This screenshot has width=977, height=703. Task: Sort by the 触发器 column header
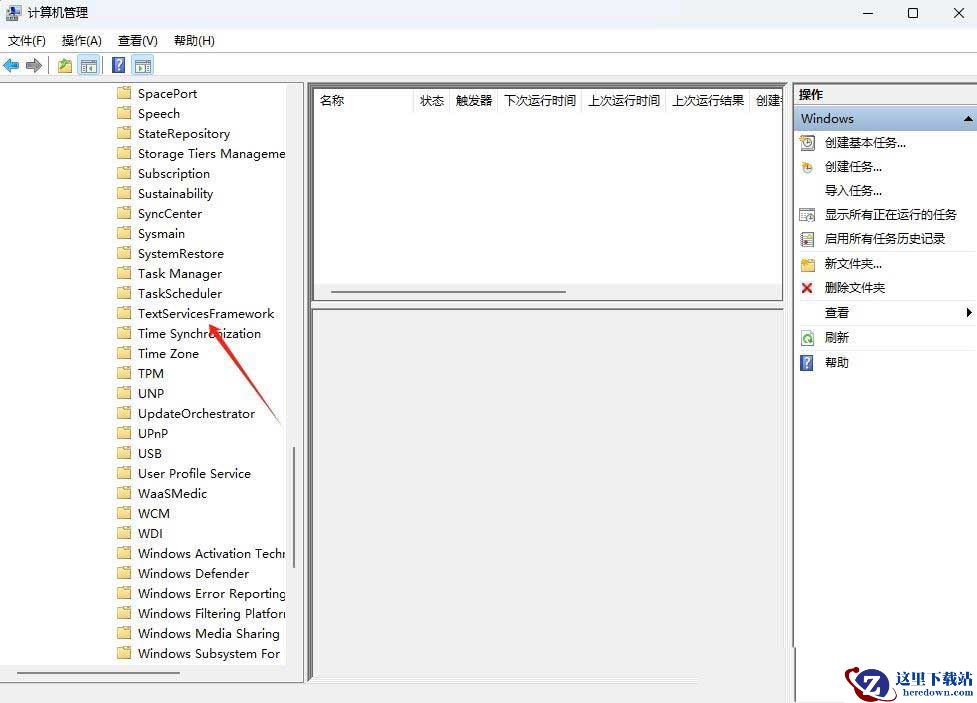(x=474, y=100)
